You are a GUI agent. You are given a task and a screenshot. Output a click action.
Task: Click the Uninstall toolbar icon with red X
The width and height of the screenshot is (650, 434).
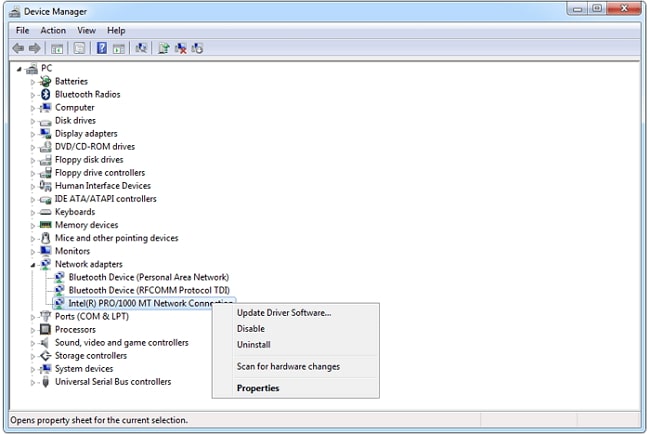point(181,48)
